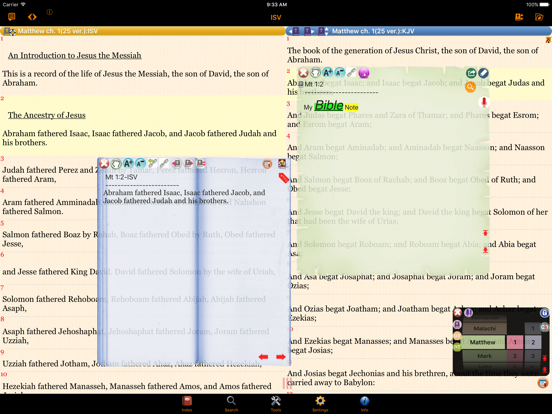Edit the note using the blue pencil icon
Image resolution: width=552 pixels, height=414 pixels.
(x=484, y=73)
